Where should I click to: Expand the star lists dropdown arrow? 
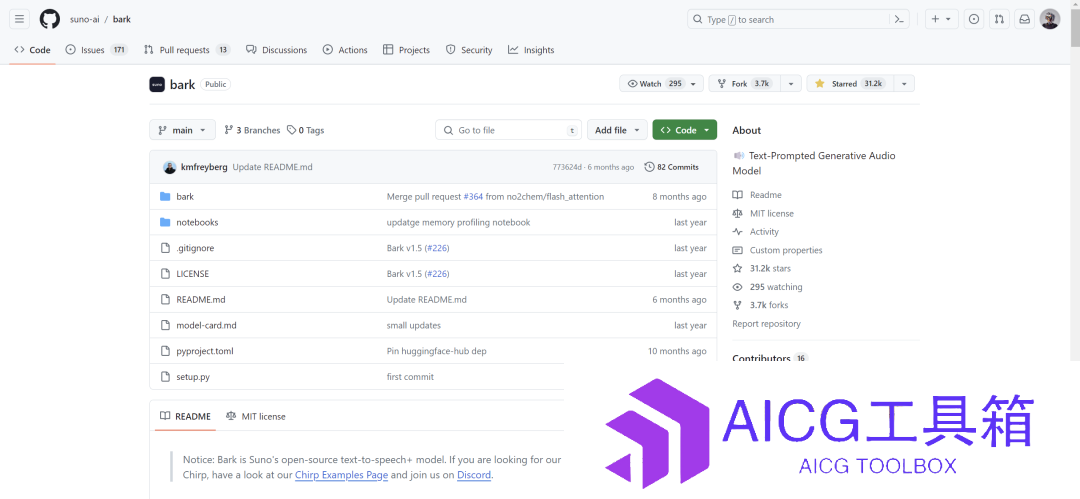point(904,83)
